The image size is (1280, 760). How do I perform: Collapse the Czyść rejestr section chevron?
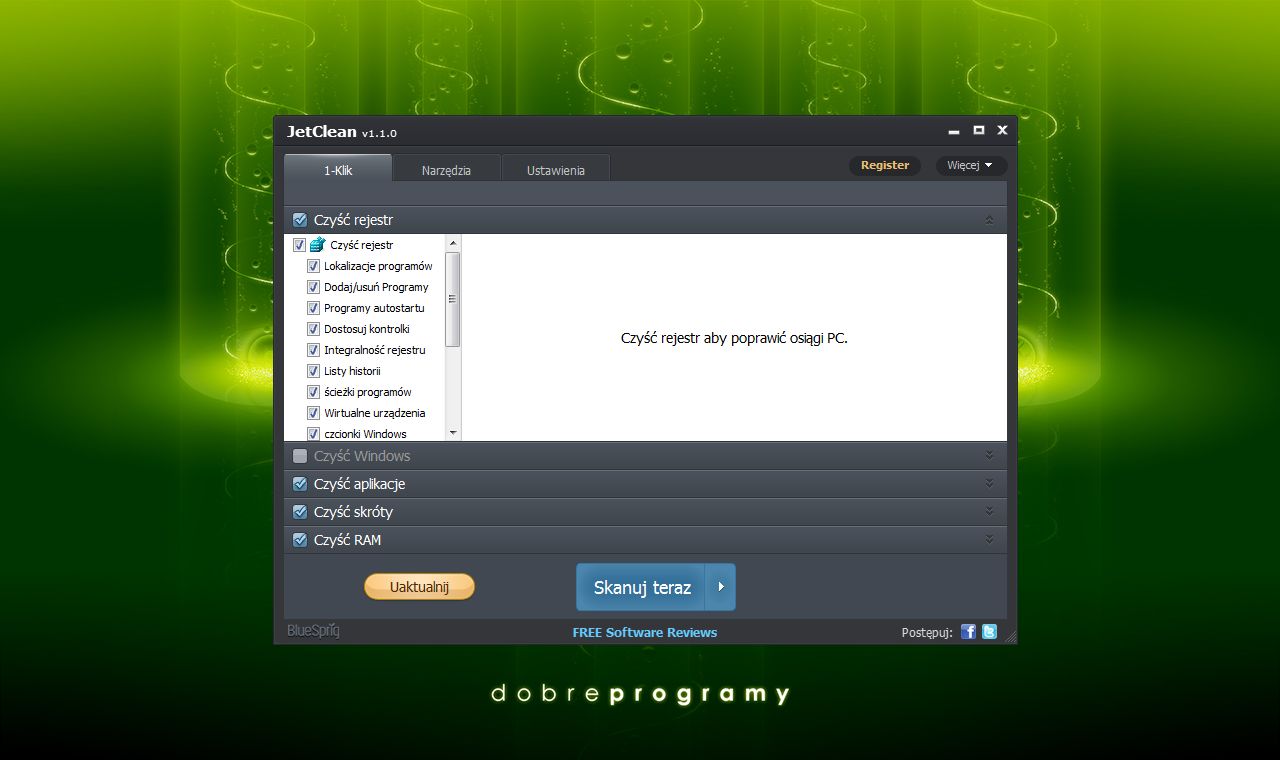tap(990, 220)
